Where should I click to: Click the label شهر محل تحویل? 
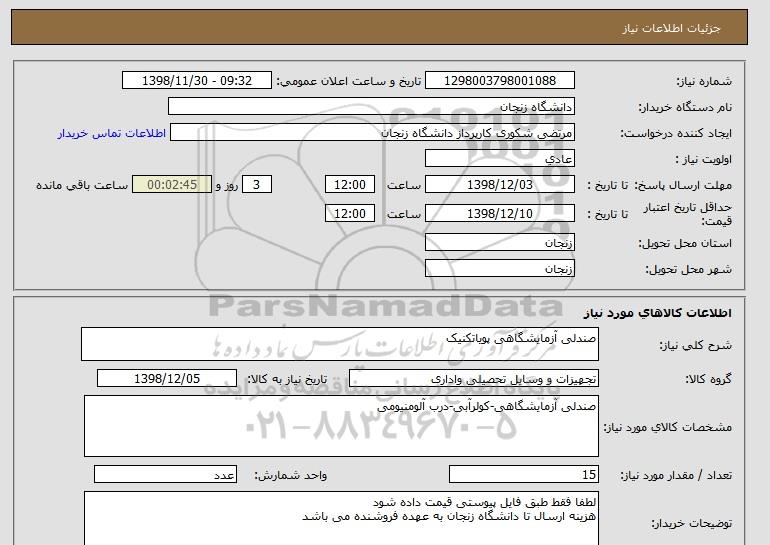(x=688, y=269)
